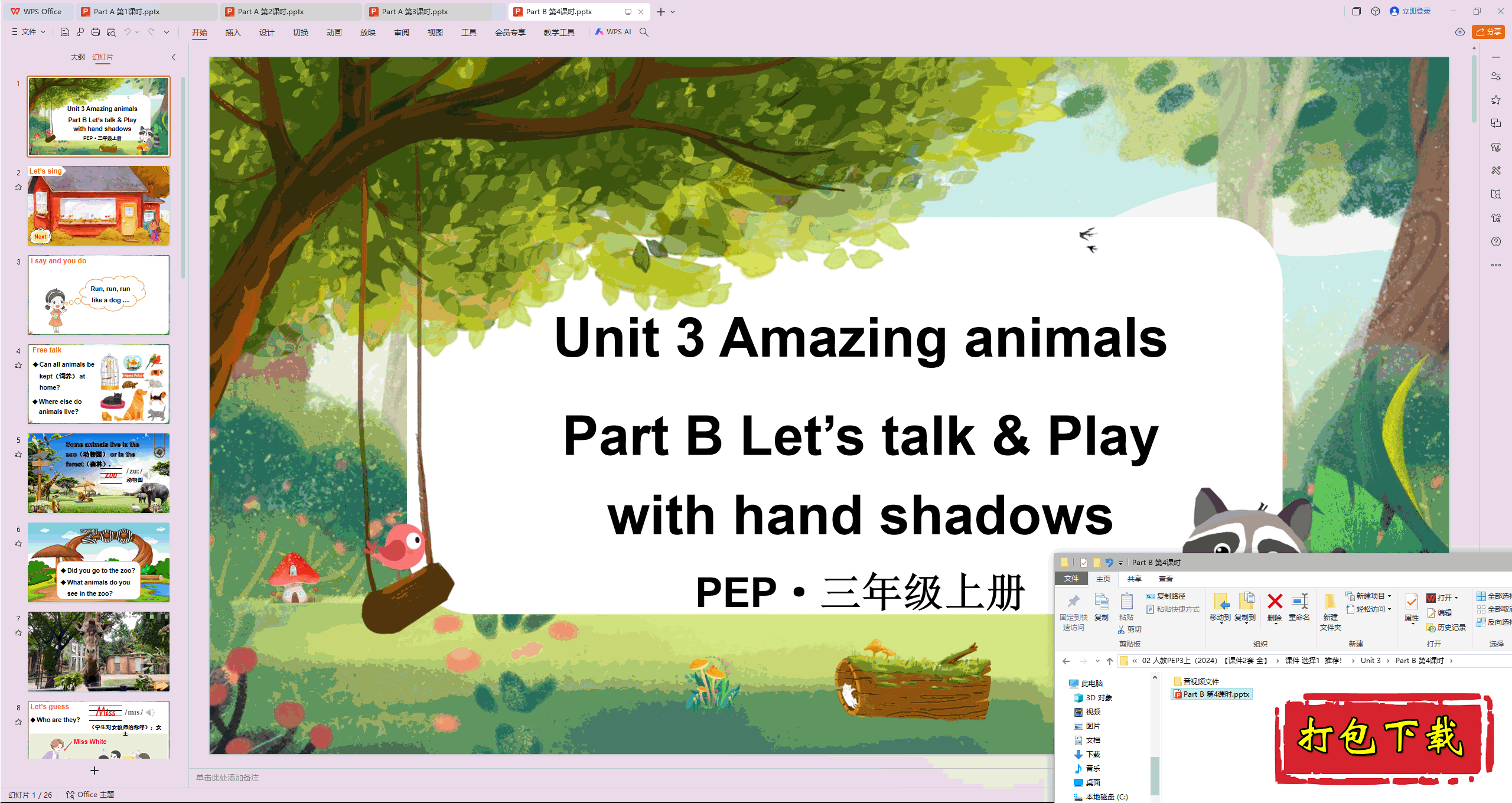Toggle the animation star beside slide 7

coord(18,633)
